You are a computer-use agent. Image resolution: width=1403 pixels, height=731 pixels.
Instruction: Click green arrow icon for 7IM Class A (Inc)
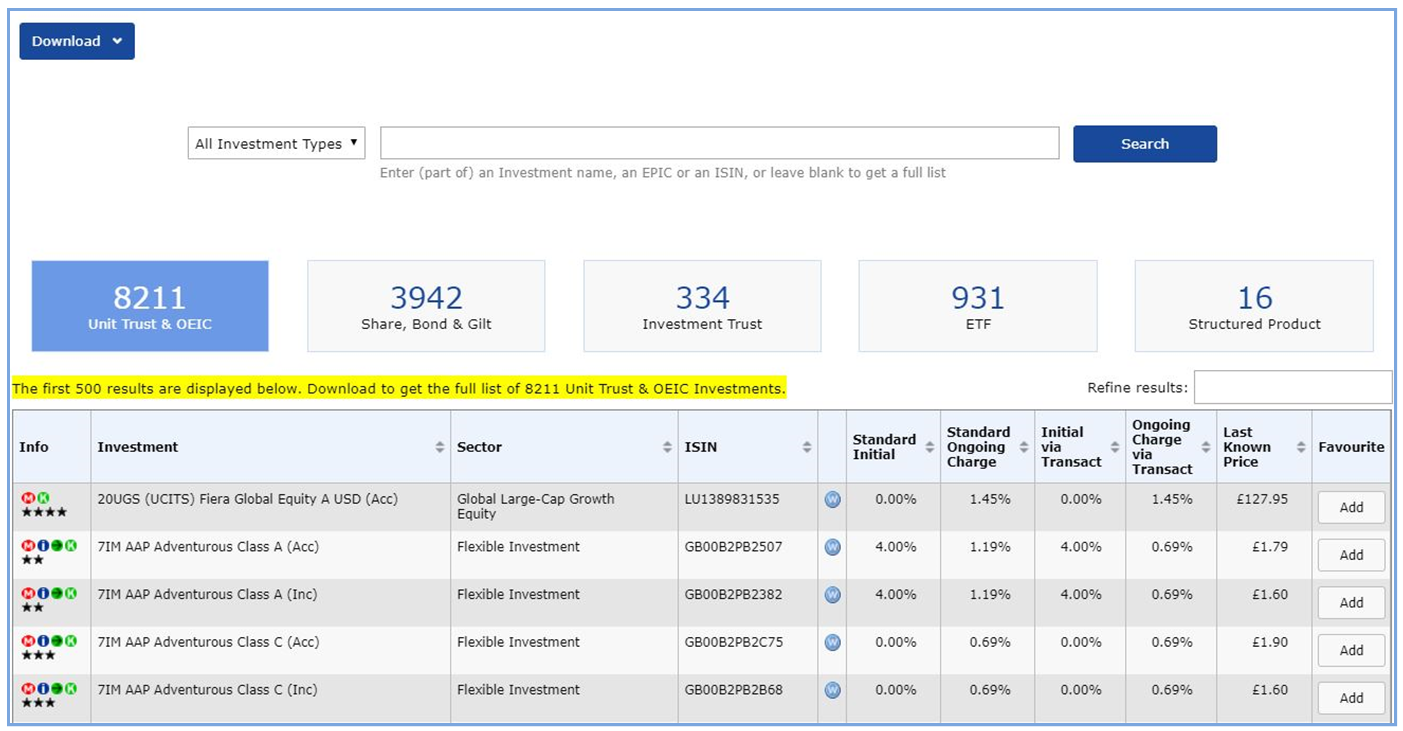pyautogui.click(x=57, y=594)
